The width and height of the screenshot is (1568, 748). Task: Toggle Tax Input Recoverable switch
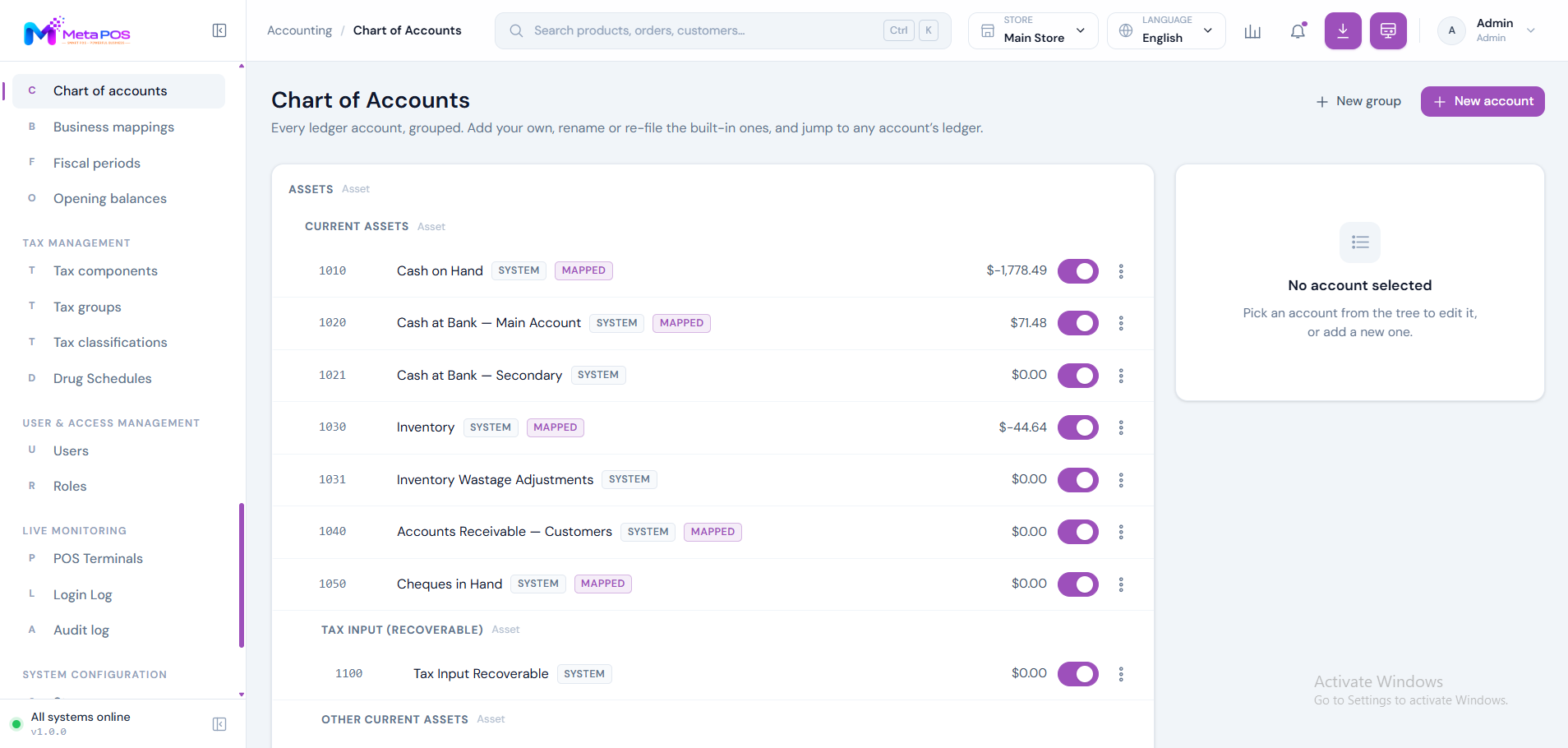click(1078, 674)
